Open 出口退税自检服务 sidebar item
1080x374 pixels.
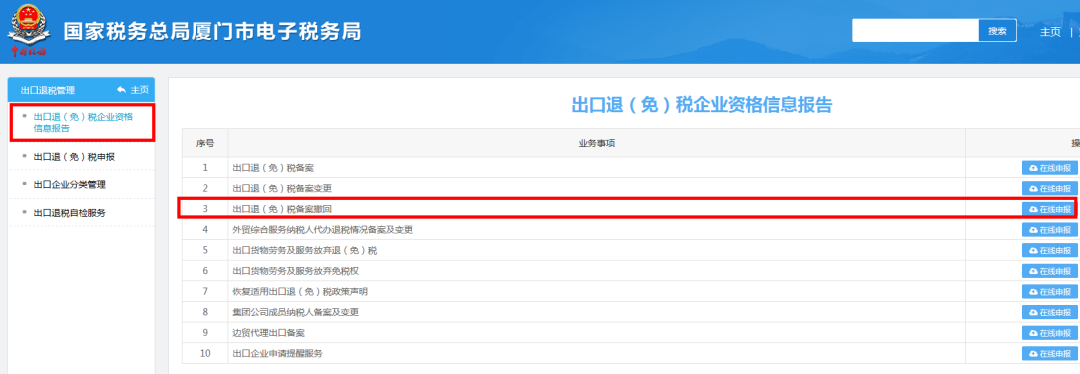click(70, 213)
